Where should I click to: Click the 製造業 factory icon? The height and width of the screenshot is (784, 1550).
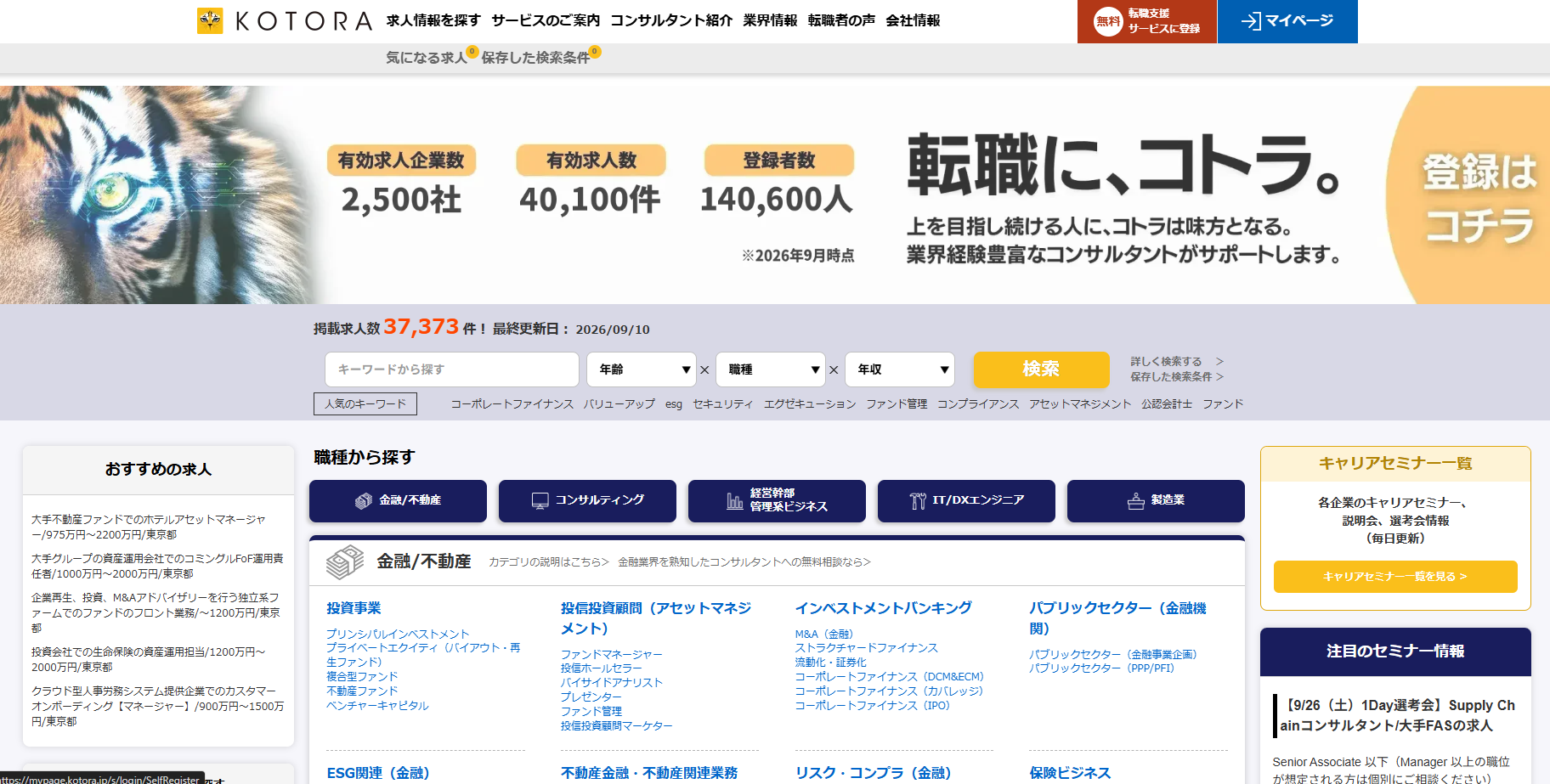pos(1135,501)
